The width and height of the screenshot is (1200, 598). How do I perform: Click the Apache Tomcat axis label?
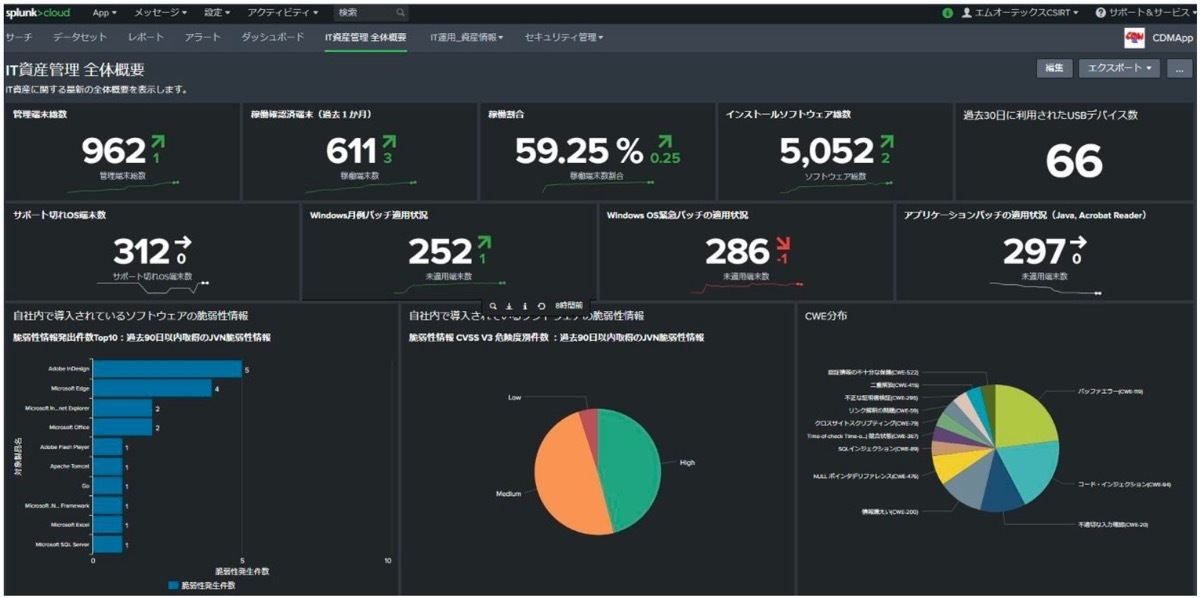(69, 466)
